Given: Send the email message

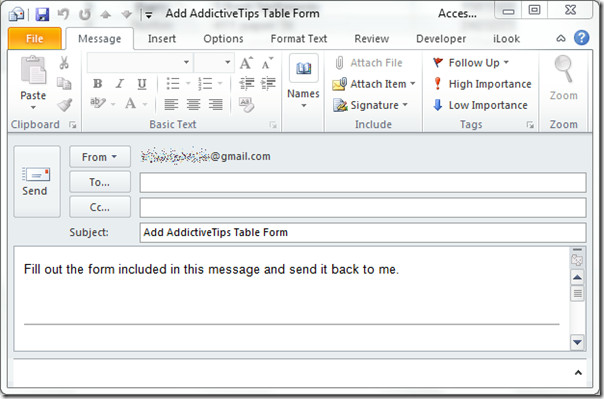Looking at the screenshot, I should tap(37, 181).
